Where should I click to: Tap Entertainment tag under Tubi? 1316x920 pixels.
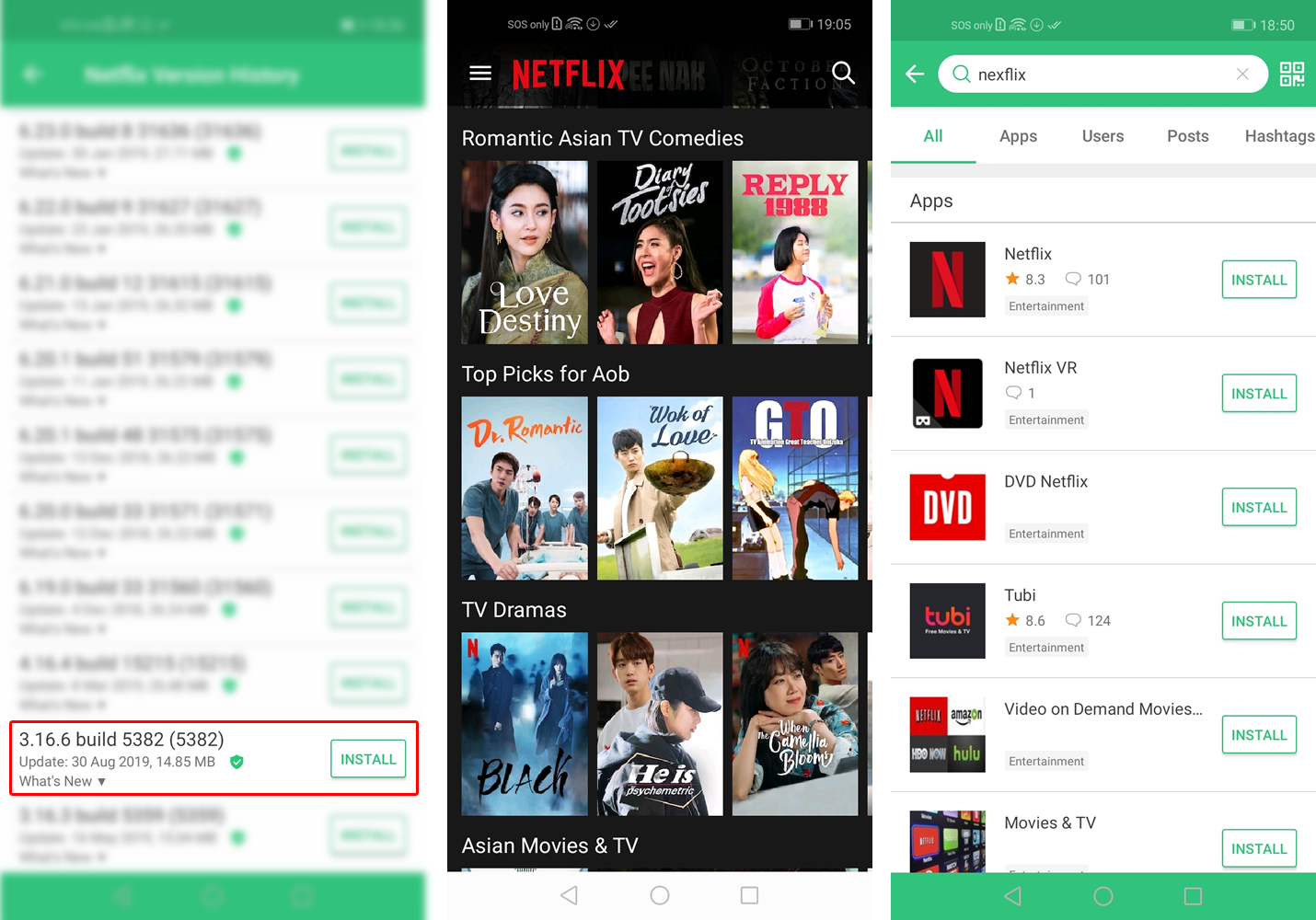point(1046,648)
